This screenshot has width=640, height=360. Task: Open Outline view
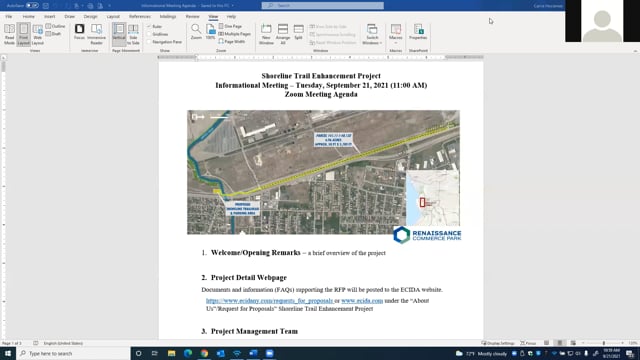[56, 26]
